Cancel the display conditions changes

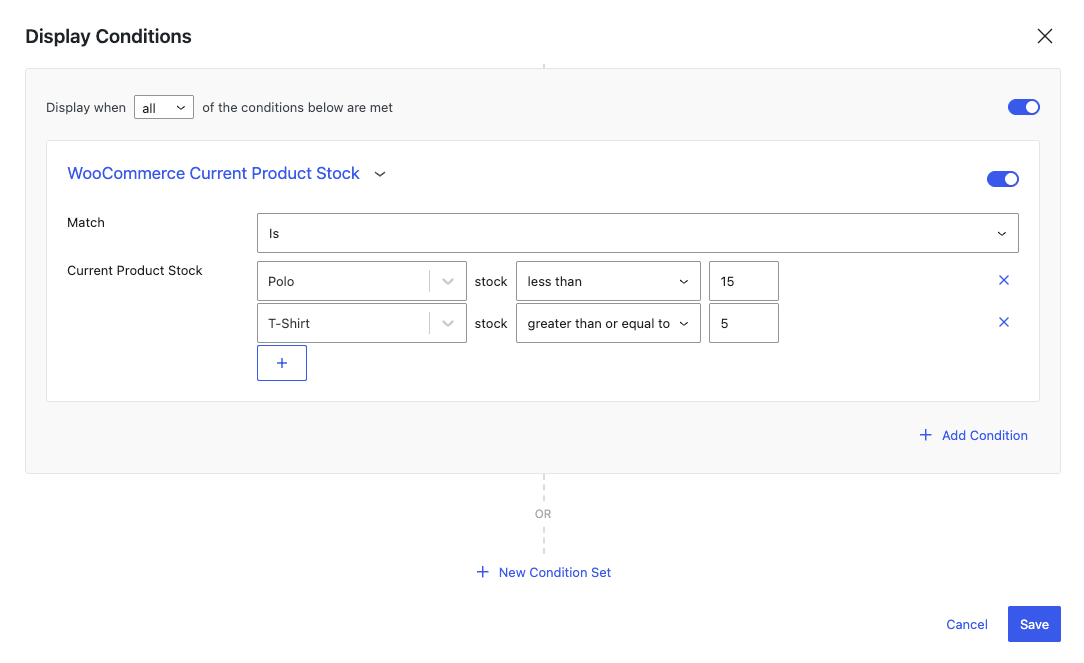coord(966,624)
